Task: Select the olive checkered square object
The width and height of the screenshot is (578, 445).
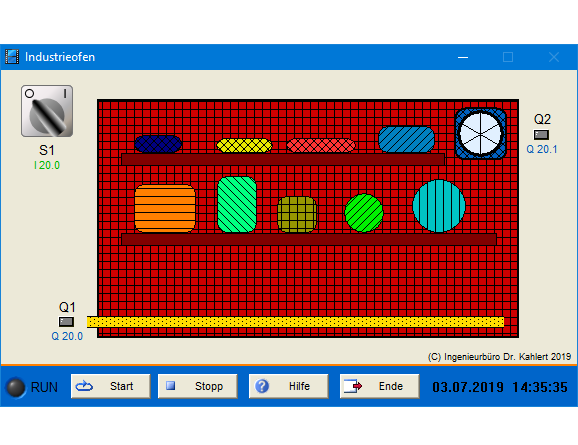Action: tap(297, 214)
